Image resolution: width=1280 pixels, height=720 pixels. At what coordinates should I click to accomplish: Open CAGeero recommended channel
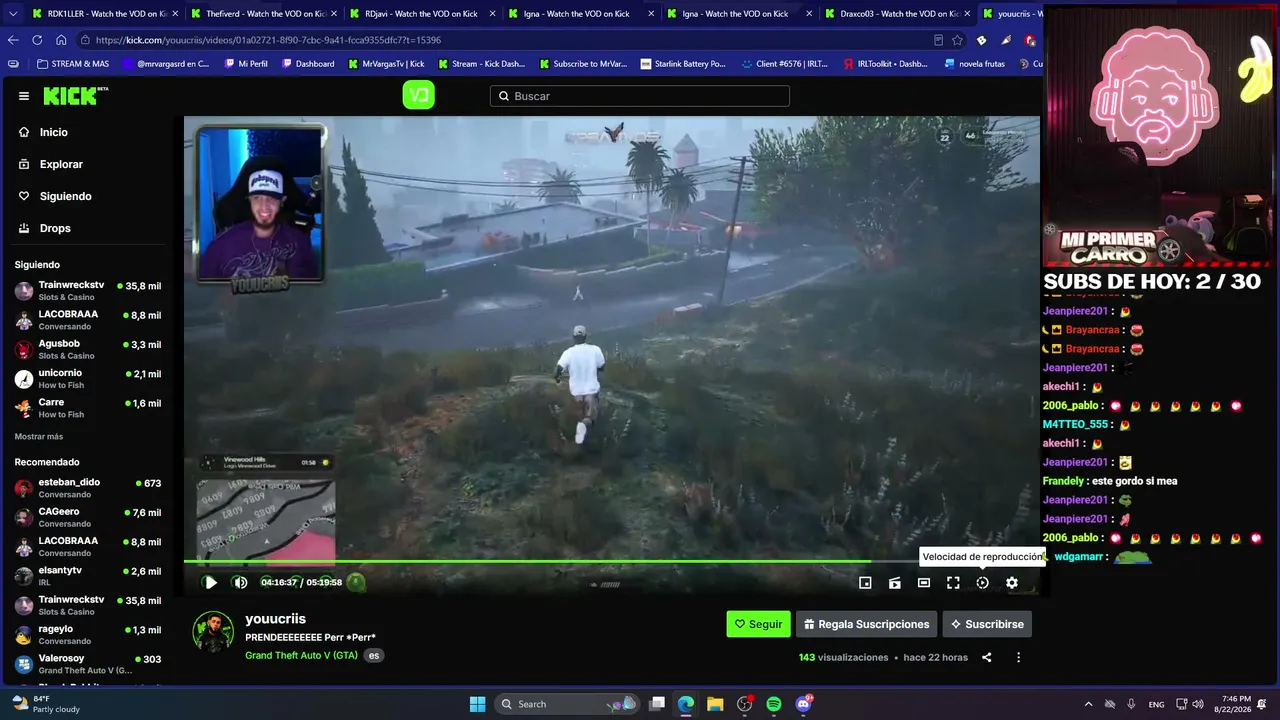88,516
